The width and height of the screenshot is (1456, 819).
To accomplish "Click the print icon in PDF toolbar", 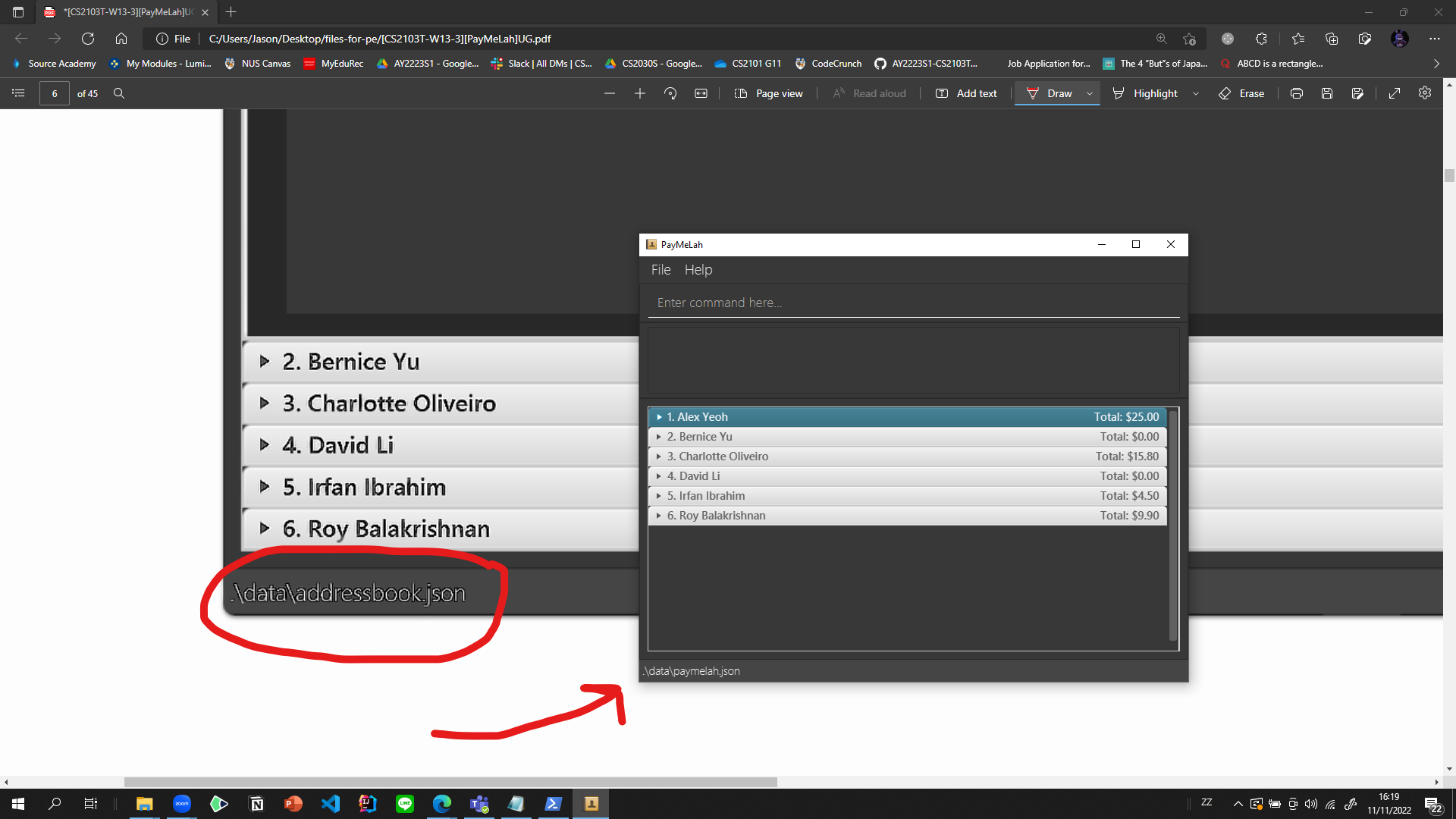I will pyautogui.click(x=1297, y=93).
